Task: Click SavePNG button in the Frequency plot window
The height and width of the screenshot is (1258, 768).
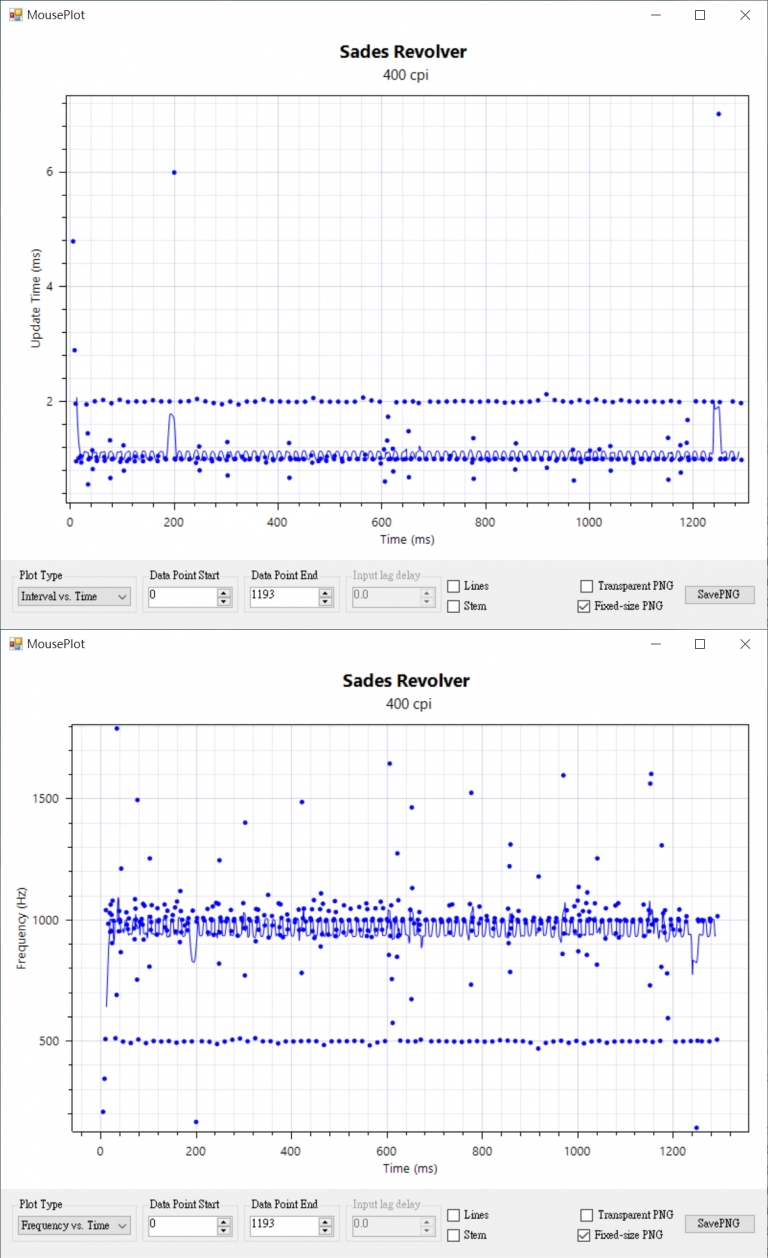Action: click(x=719, y=1223)
